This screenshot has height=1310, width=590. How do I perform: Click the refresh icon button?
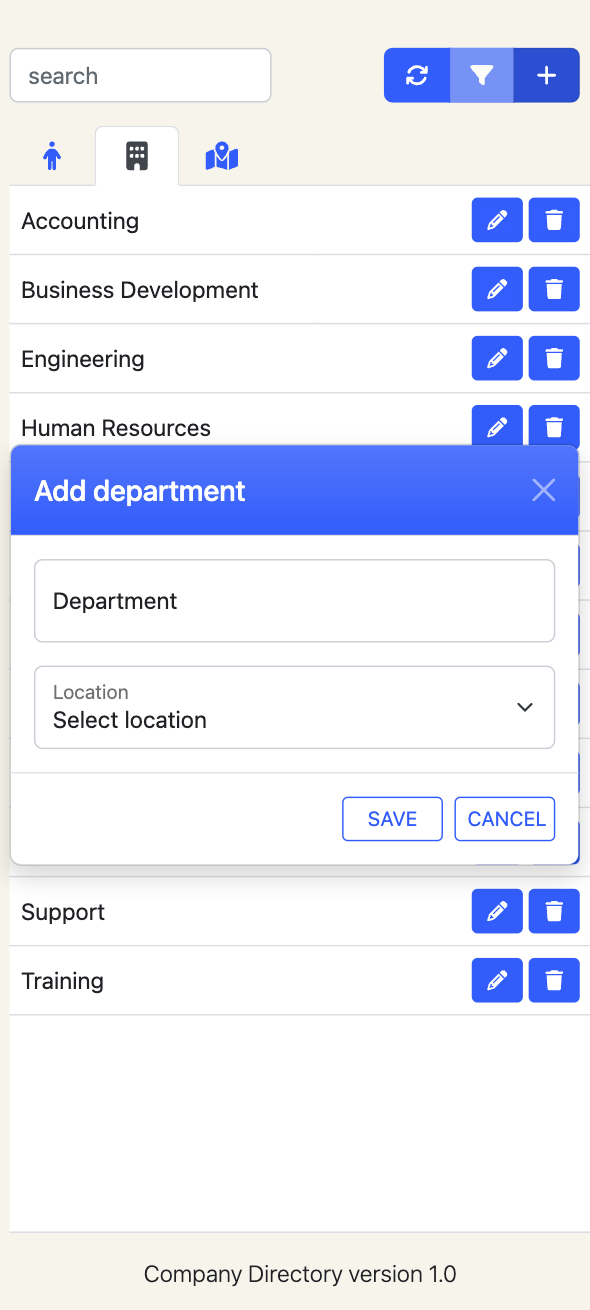(x=417, y=75)
